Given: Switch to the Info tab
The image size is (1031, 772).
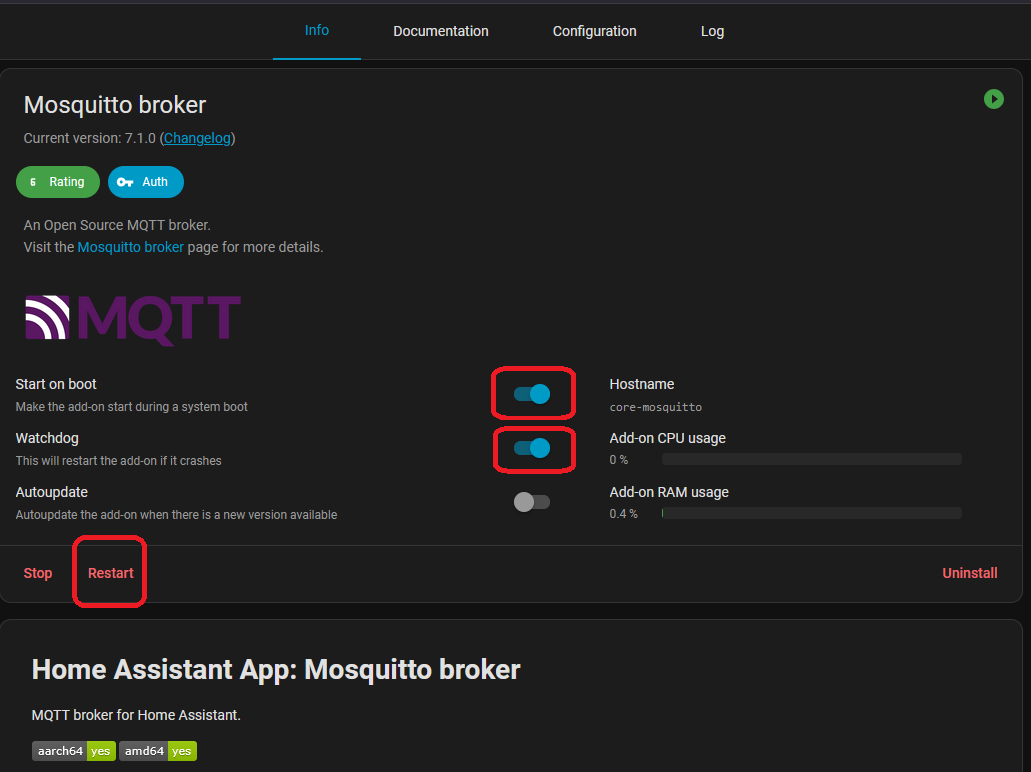Looking at the screenshot, I should click(317, 30).
